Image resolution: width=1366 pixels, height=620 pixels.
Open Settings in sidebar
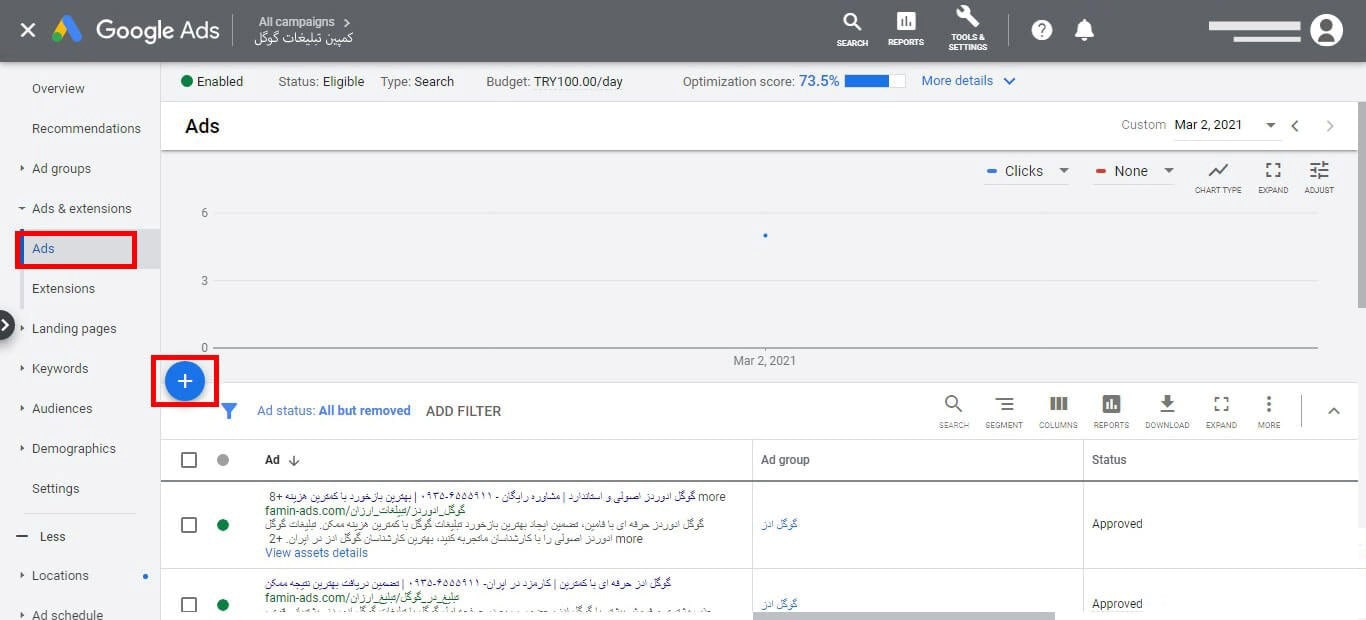[55, 488]
